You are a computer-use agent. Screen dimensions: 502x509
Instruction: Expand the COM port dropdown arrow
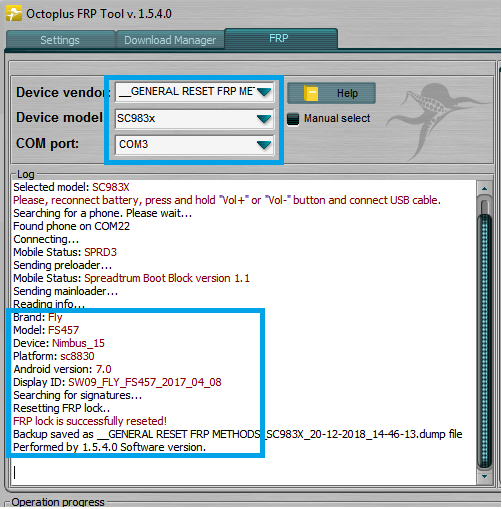click(264, 145)
